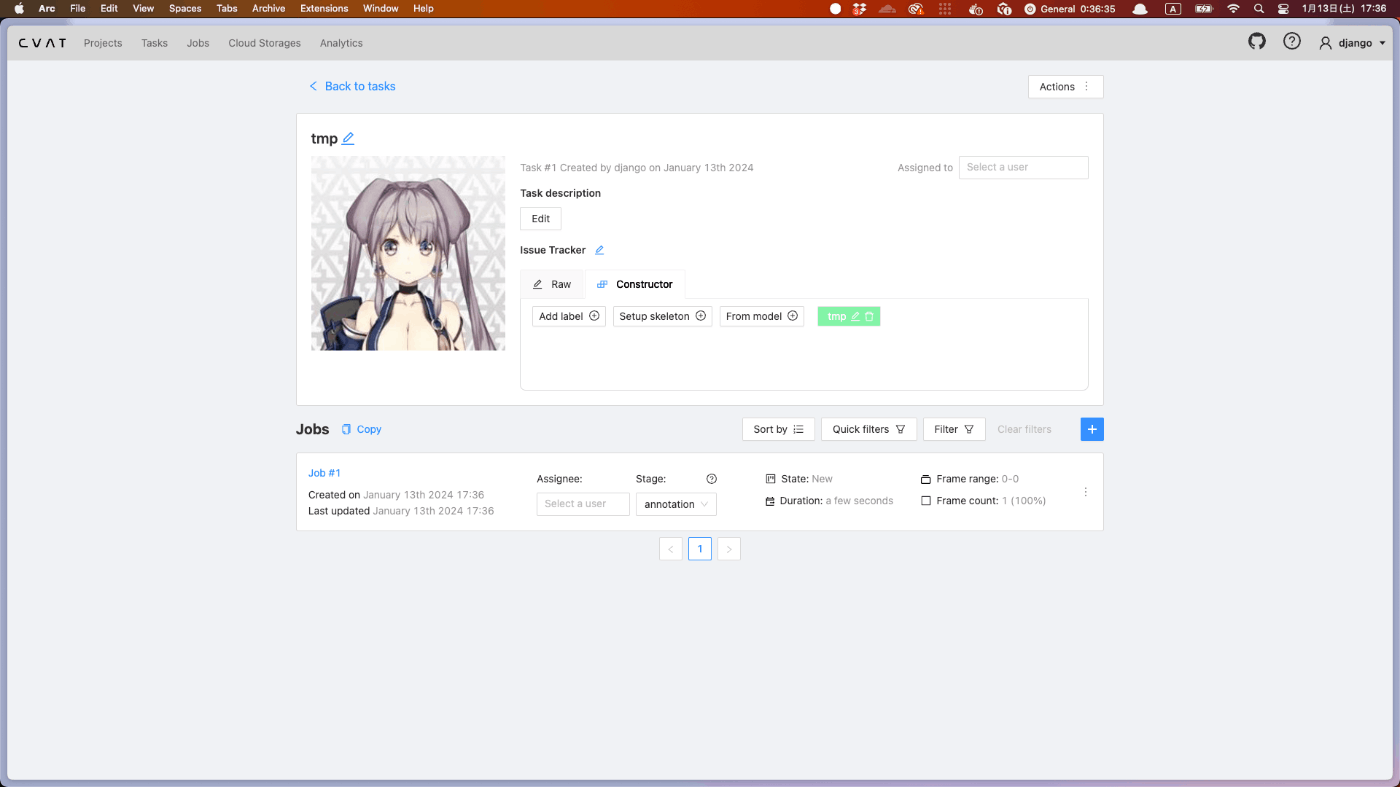Click Duration a few seconds text
This screenshot has width=1400, height=787.
(x=836, y=501)
